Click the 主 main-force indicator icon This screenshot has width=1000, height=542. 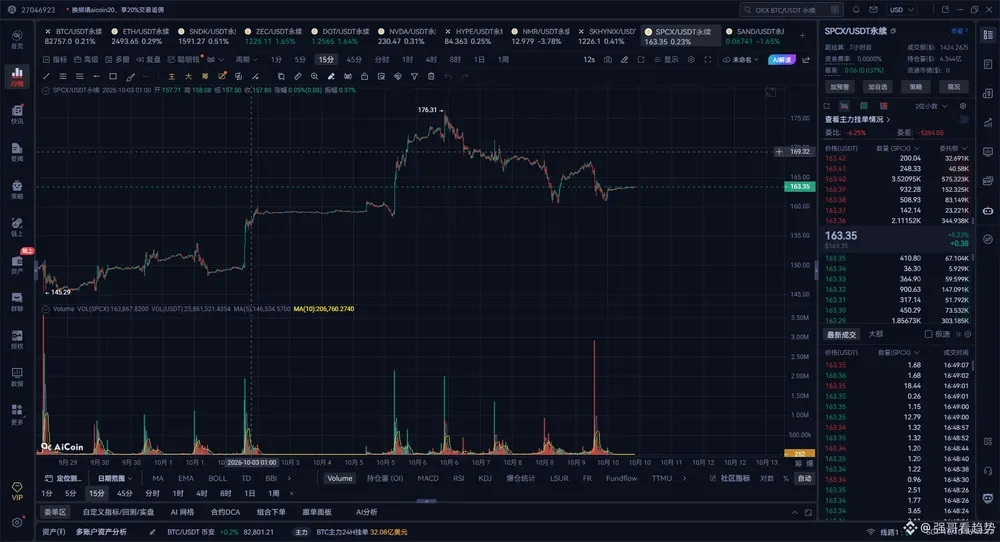click(x=172, y=77)
